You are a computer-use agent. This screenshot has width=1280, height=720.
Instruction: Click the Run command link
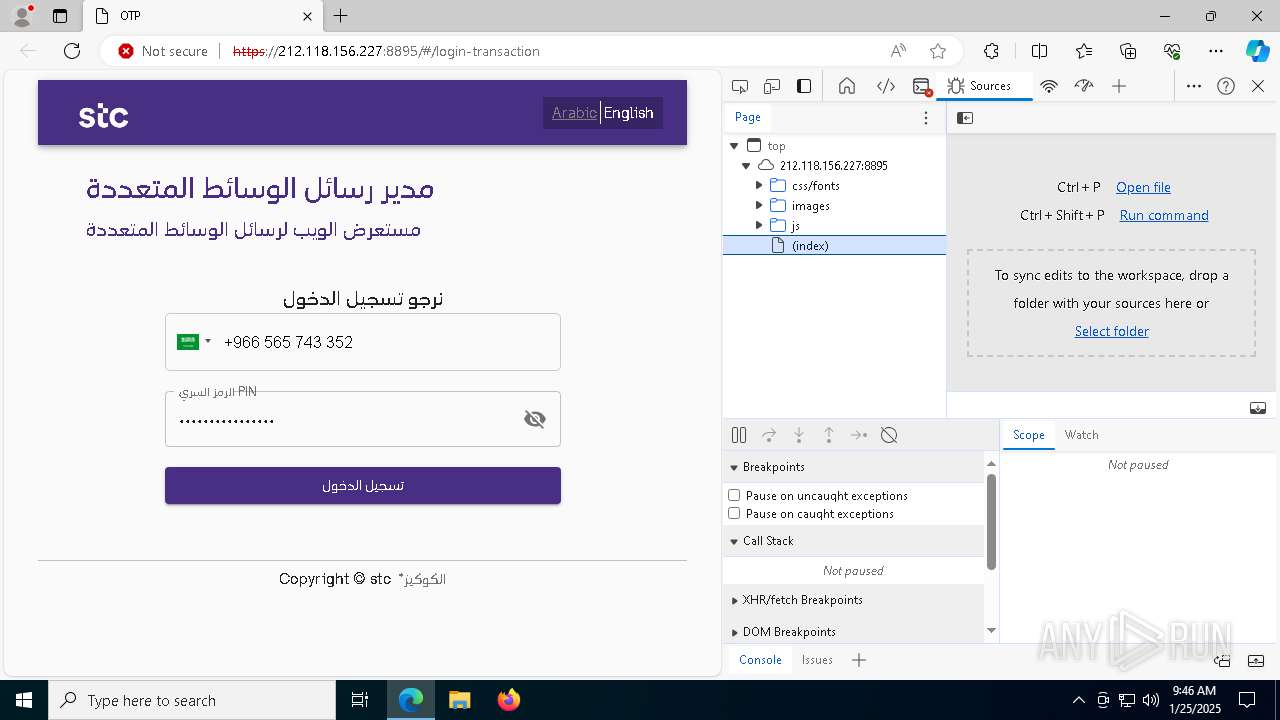click(x=1164, y=215)
